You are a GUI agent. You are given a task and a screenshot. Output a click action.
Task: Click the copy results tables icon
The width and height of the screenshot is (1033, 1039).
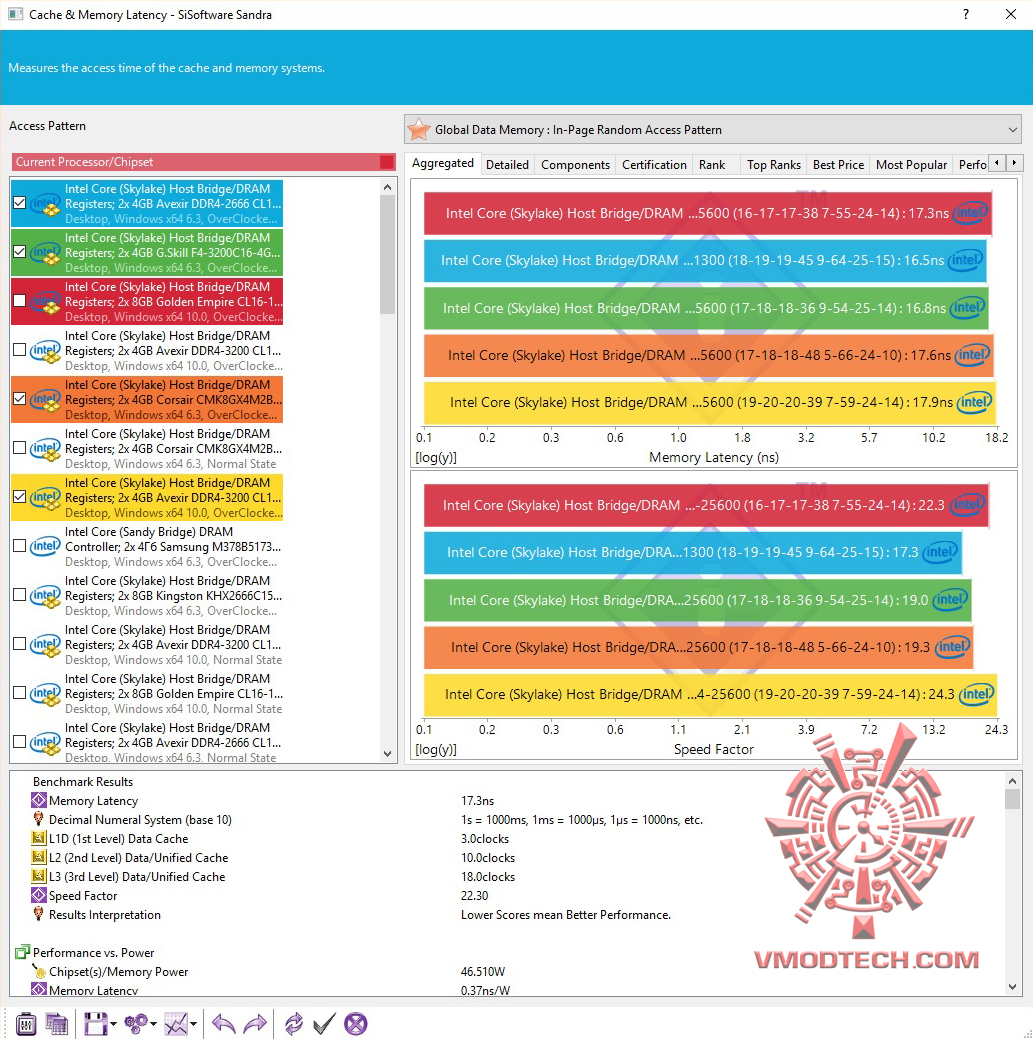56,1024
